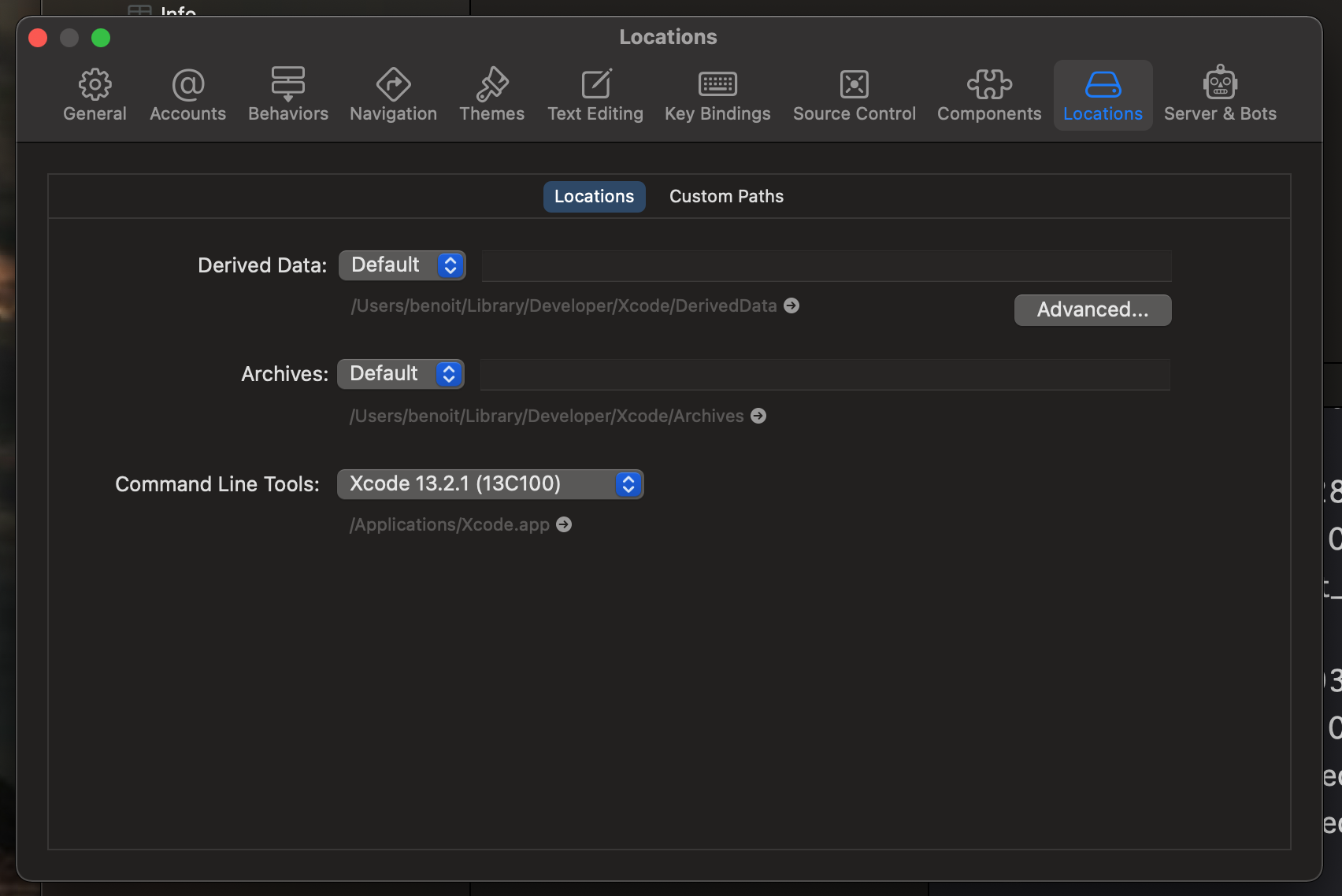Image resolution: width=1342 pixels, height=896 pixels.
Task: Click the /Users/benoit/Library/Developer/Xcode/Archives path text
Action: tap(547, 416)
